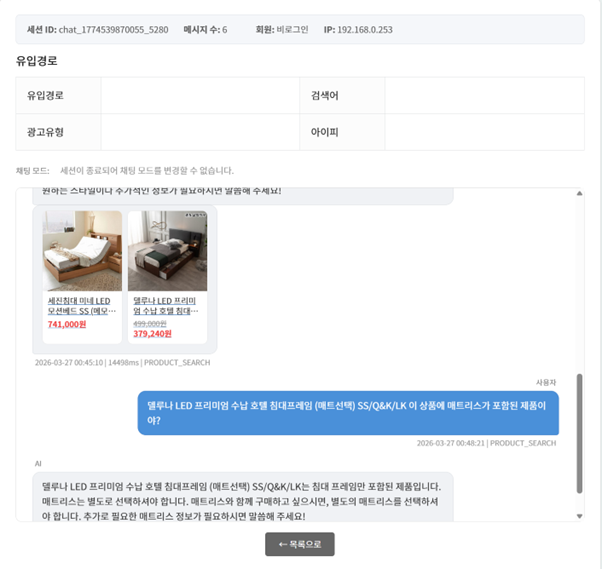Image resolution: width=602 pixels, height=569 pixels.
Task: Click the chat scrollbar down arrow
Action: pyautogui.click(x=579, y=516)
